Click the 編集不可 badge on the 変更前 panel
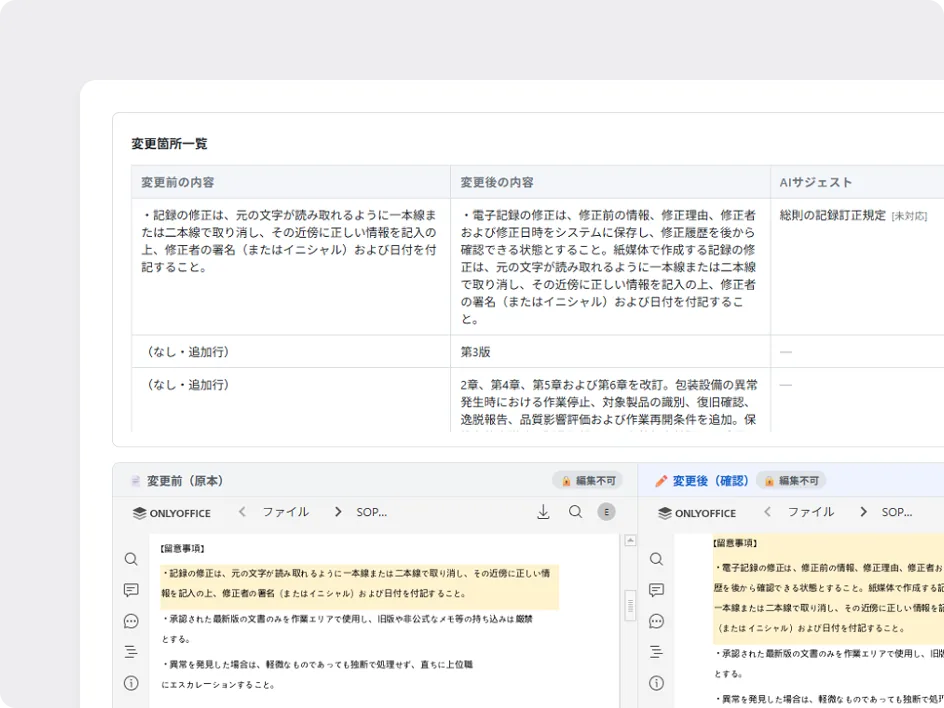This screenshot has width=944, height=708. pos(588,480)
